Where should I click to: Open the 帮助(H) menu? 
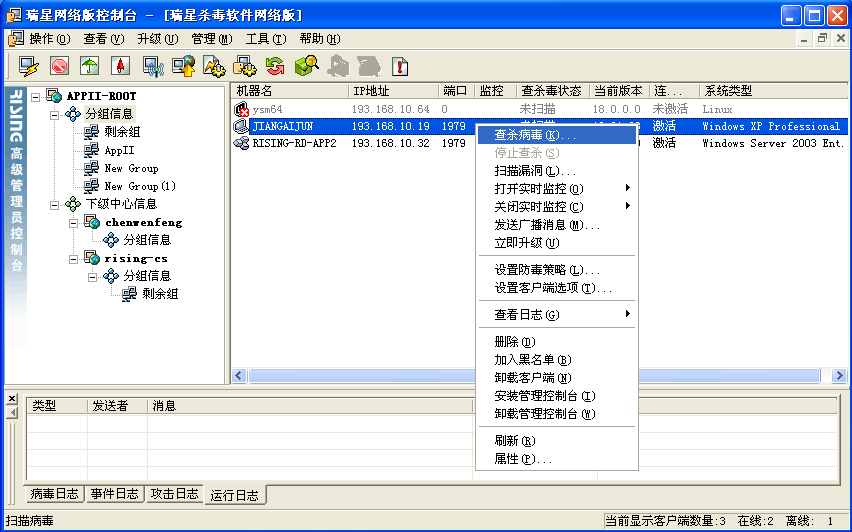[320, 39]
